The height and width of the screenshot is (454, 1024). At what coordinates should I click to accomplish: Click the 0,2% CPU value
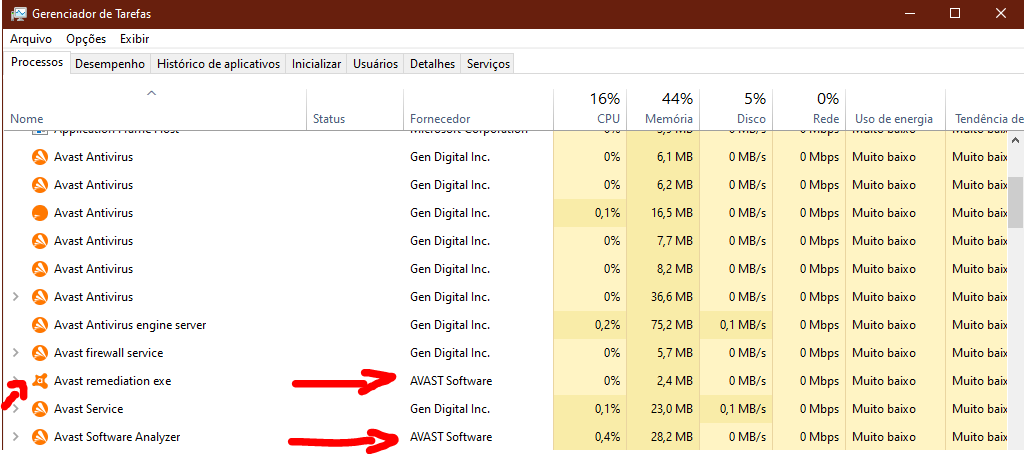pos(607,325)
